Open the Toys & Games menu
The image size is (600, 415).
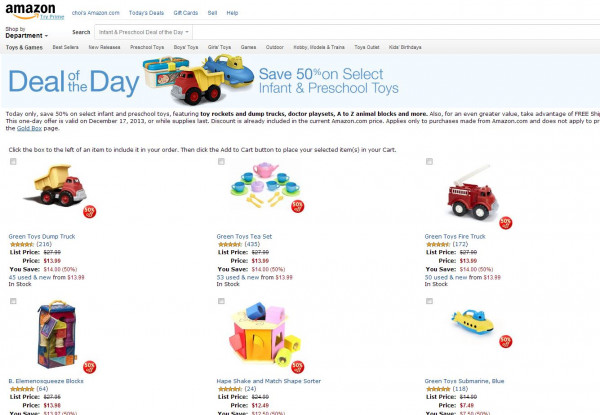click(x=24, y=47)
